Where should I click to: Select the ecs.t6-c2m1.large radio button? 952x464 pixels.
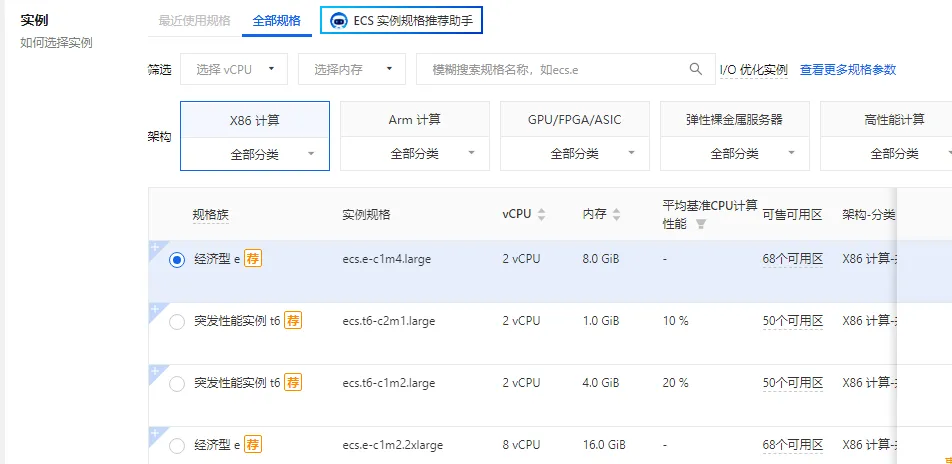[x=177, y=322]
